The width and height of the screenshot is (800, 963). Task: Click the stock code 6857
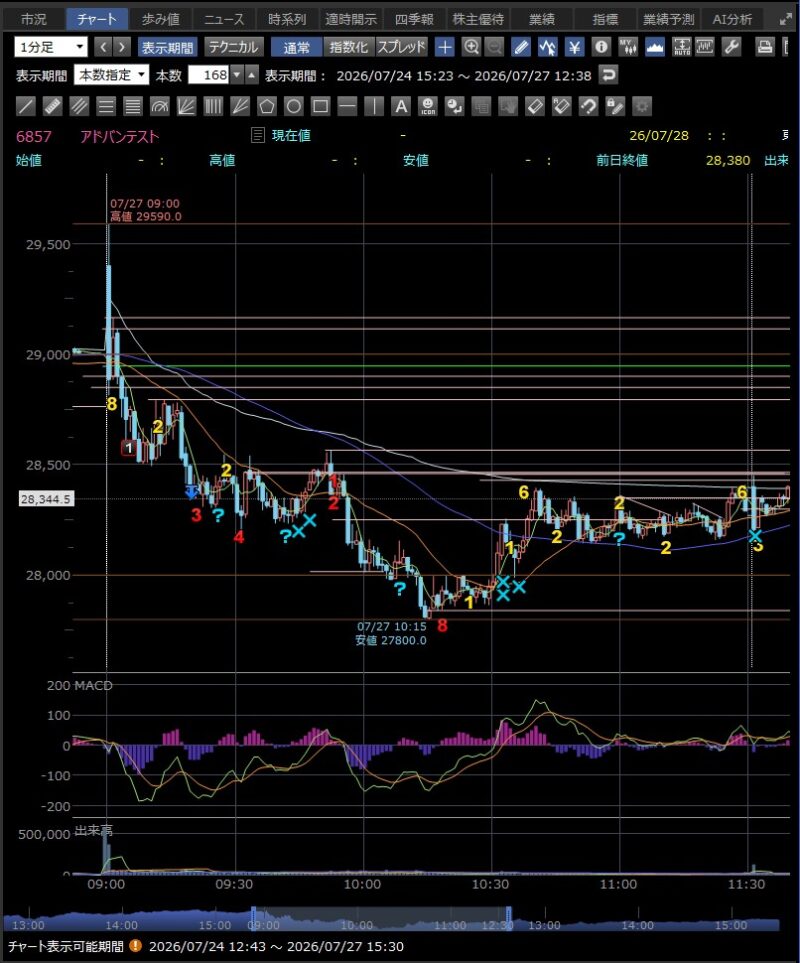pyautogui.click(x=34, y=136)
